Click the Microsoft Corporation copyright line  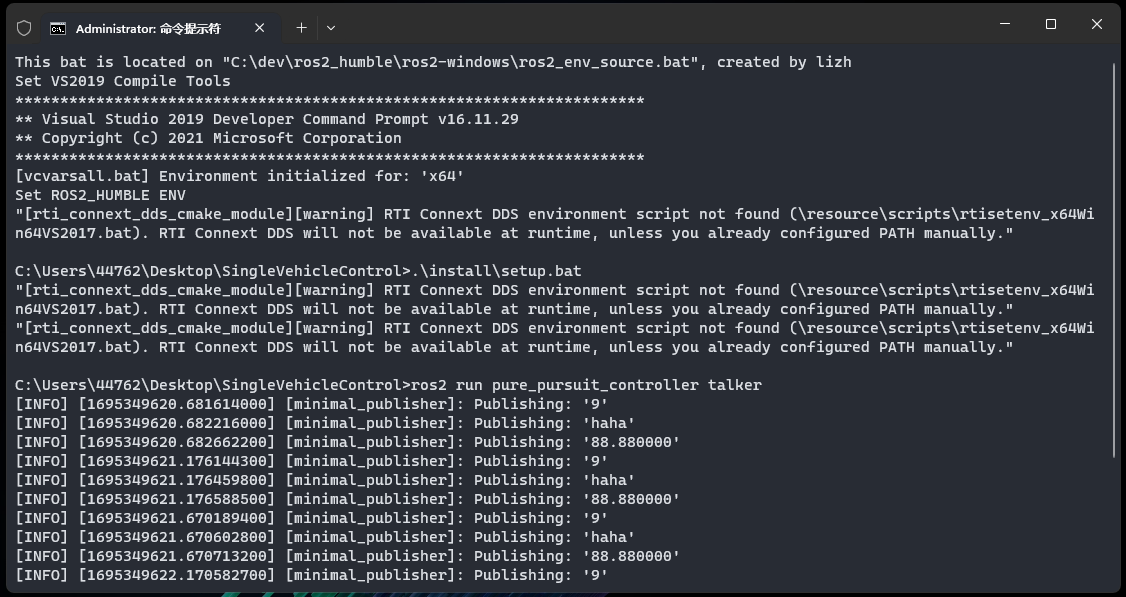pyautogui.click(x=208, y=138)
